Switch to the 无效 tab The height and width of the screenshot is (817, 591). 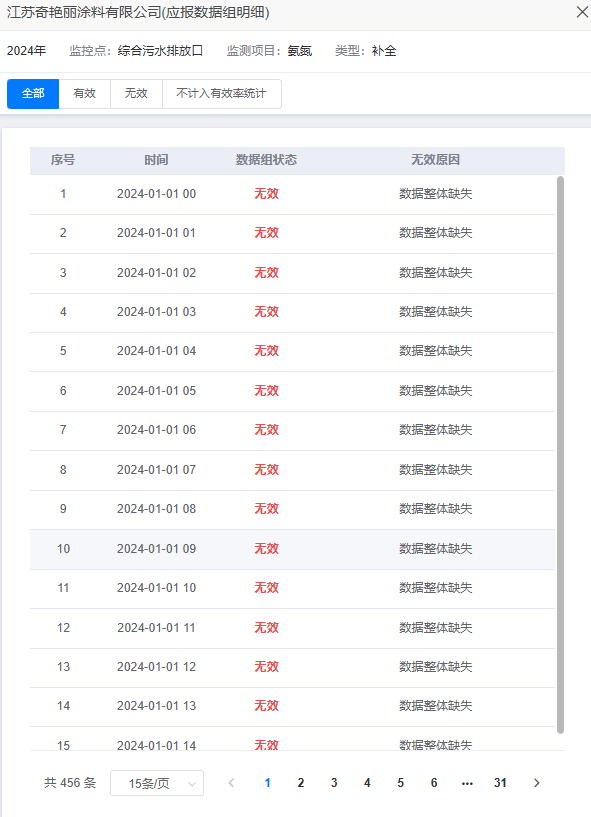(136, 94)
